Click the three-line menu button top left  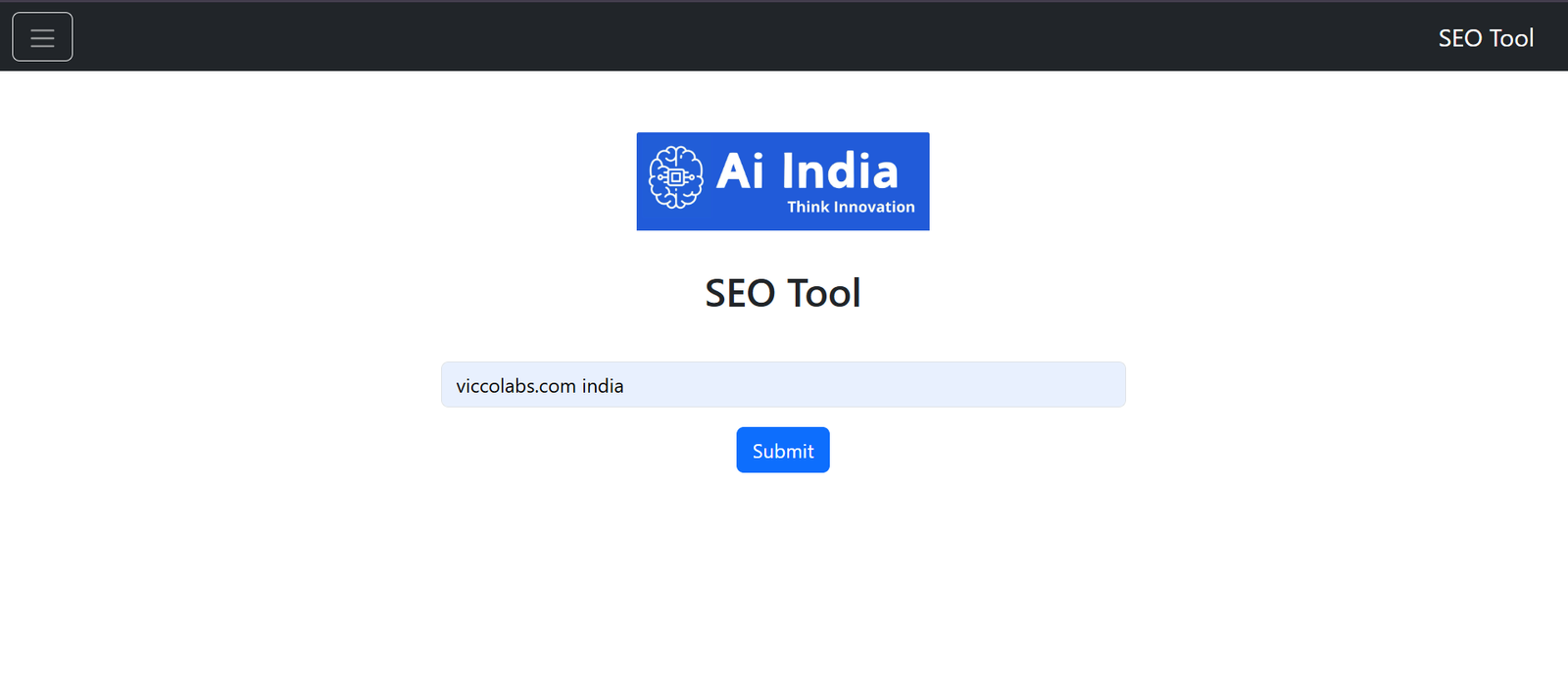(42, 36)
